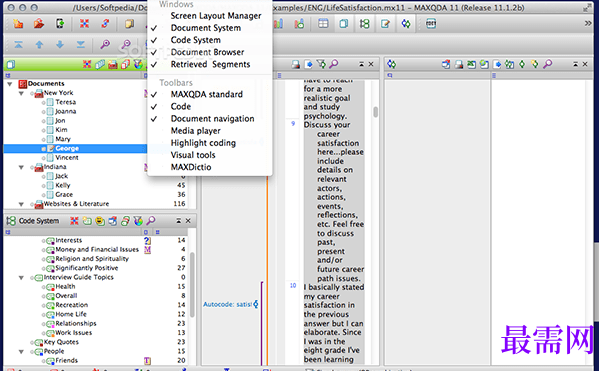Image resolution: width=613 pixels, height=371 pixels.
Task: Collapse the Websites & Literature group
Action: tap(21, 204)
